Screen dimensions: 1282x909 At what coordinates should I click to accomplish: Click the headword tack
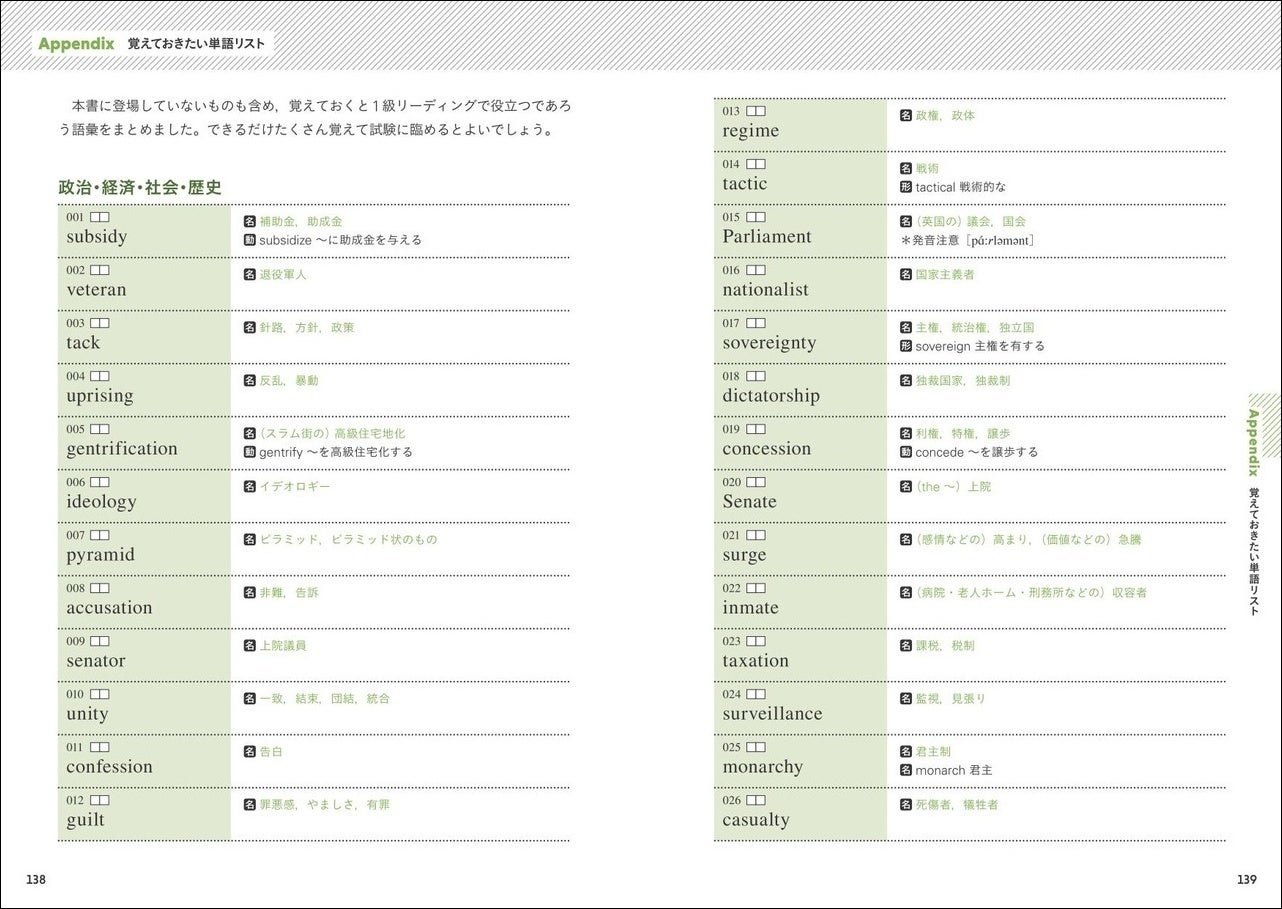pyautogui.click(x=83, y=342)
